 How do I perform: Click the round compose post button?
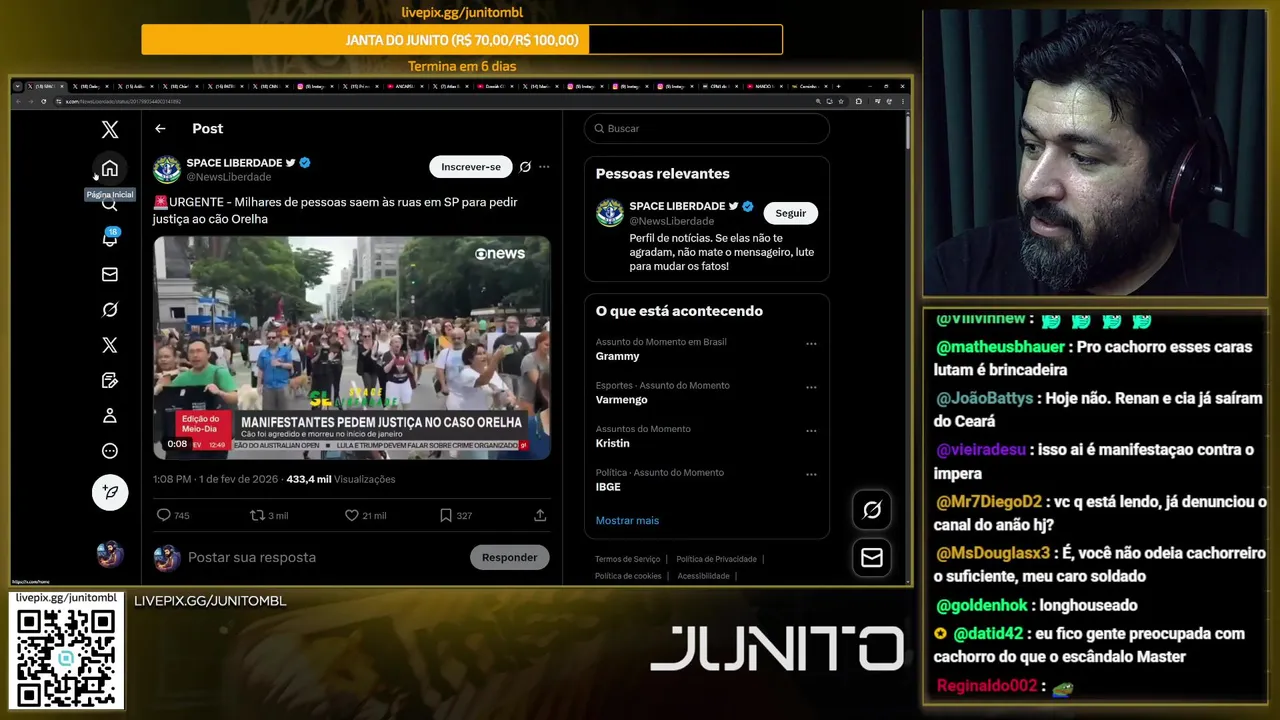click(x=110, y=492)
